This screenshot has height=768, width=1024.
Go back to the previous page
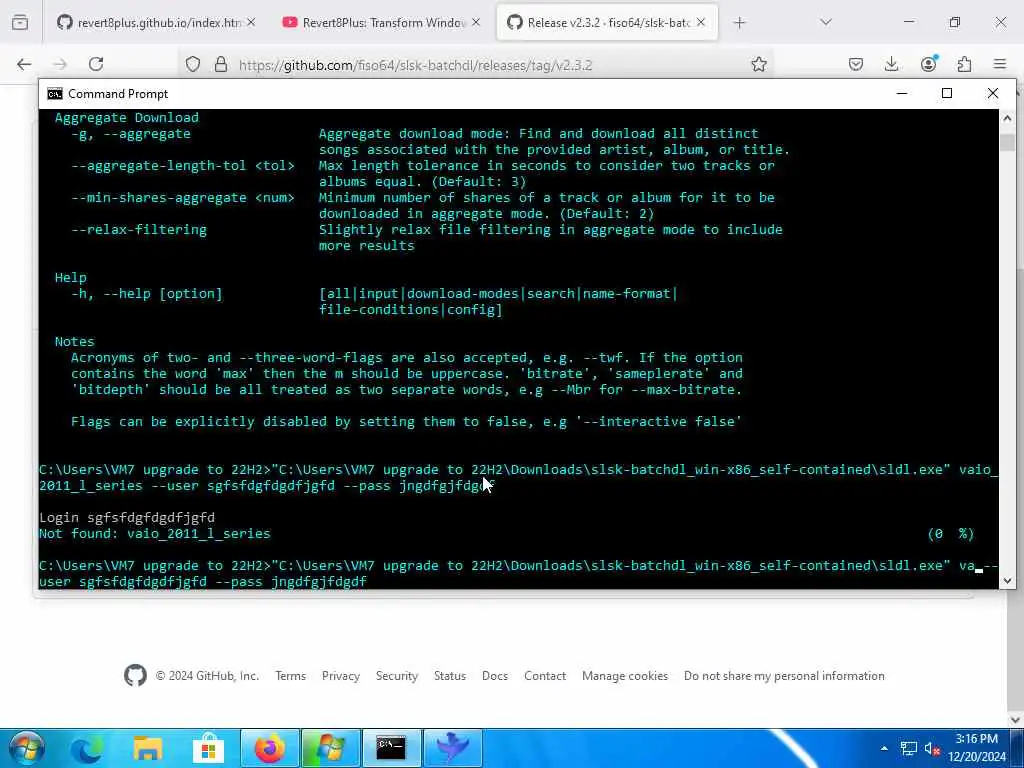tap(24, 64)
